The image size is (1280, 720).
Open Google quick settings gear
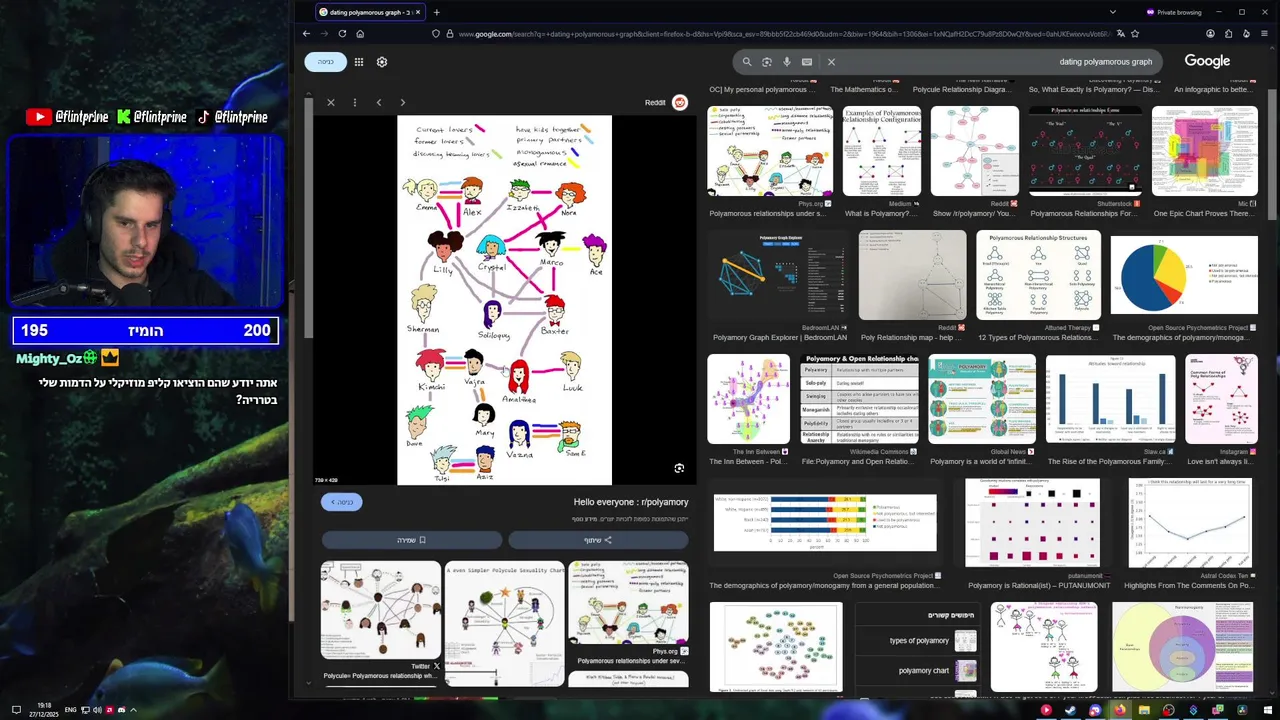pyautogui.click(x=382, y=62)
